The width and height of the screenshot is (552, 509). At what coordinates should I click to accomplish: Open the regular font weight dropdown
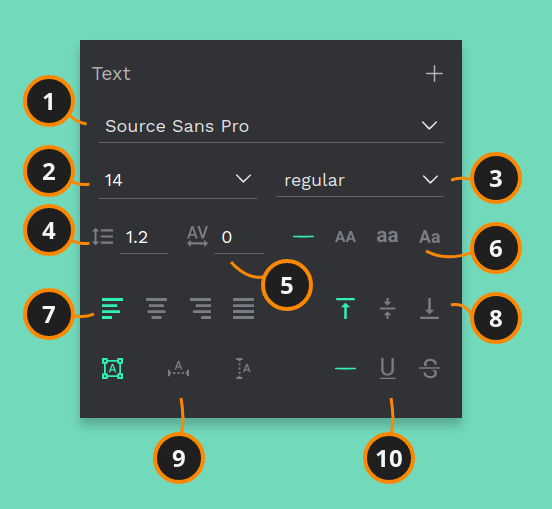(360, 180)
